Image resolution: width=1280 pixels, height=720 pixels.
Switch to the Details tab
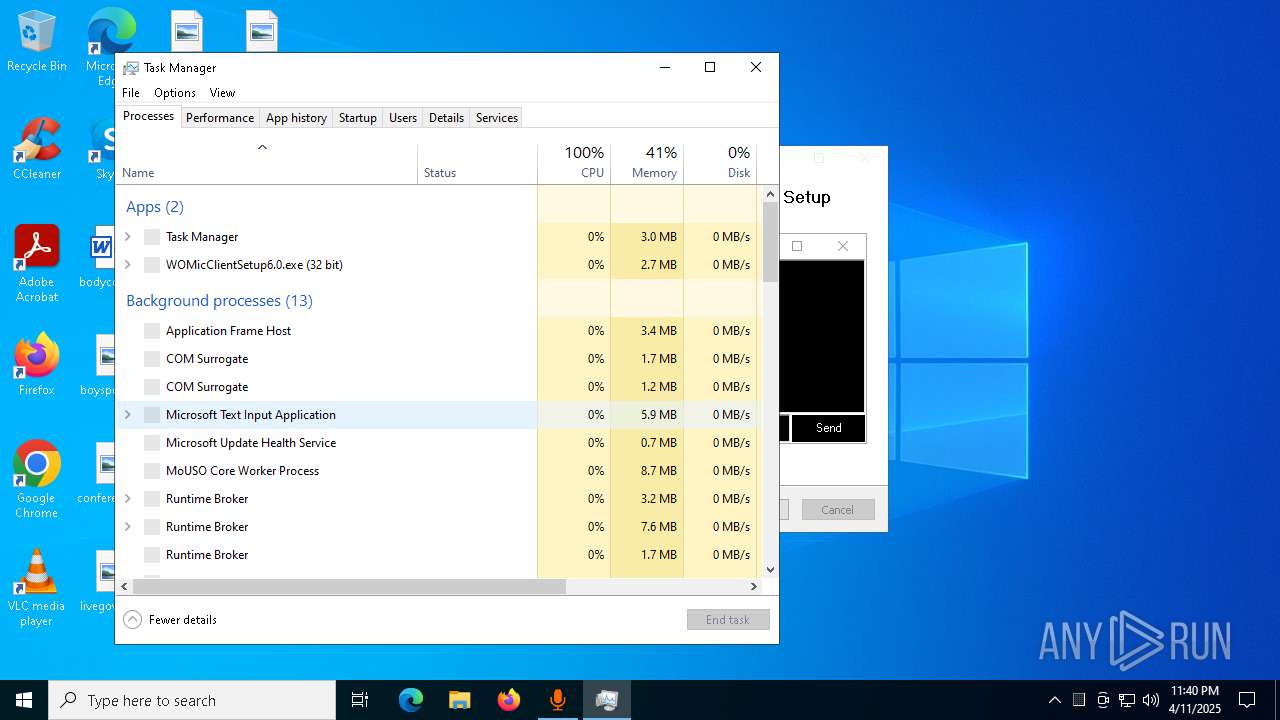point(446,118)
